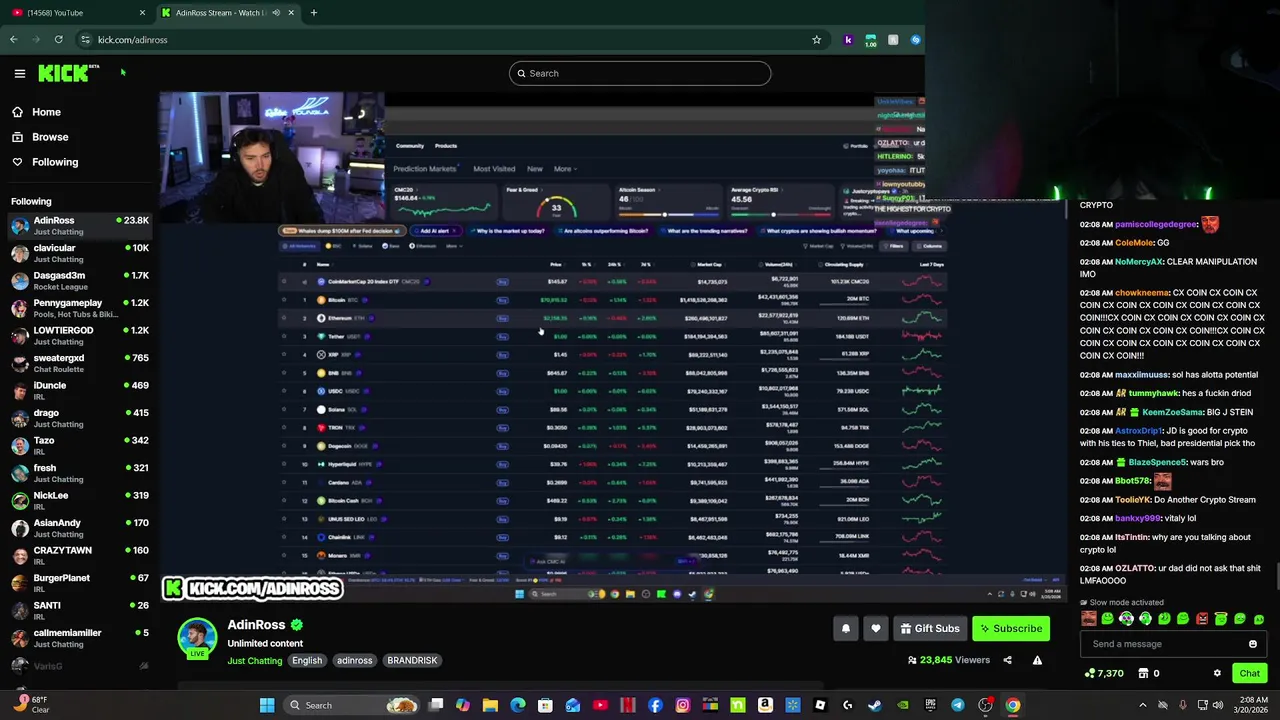Go back in browser history
1280x720 pixels.
point(13,40)
